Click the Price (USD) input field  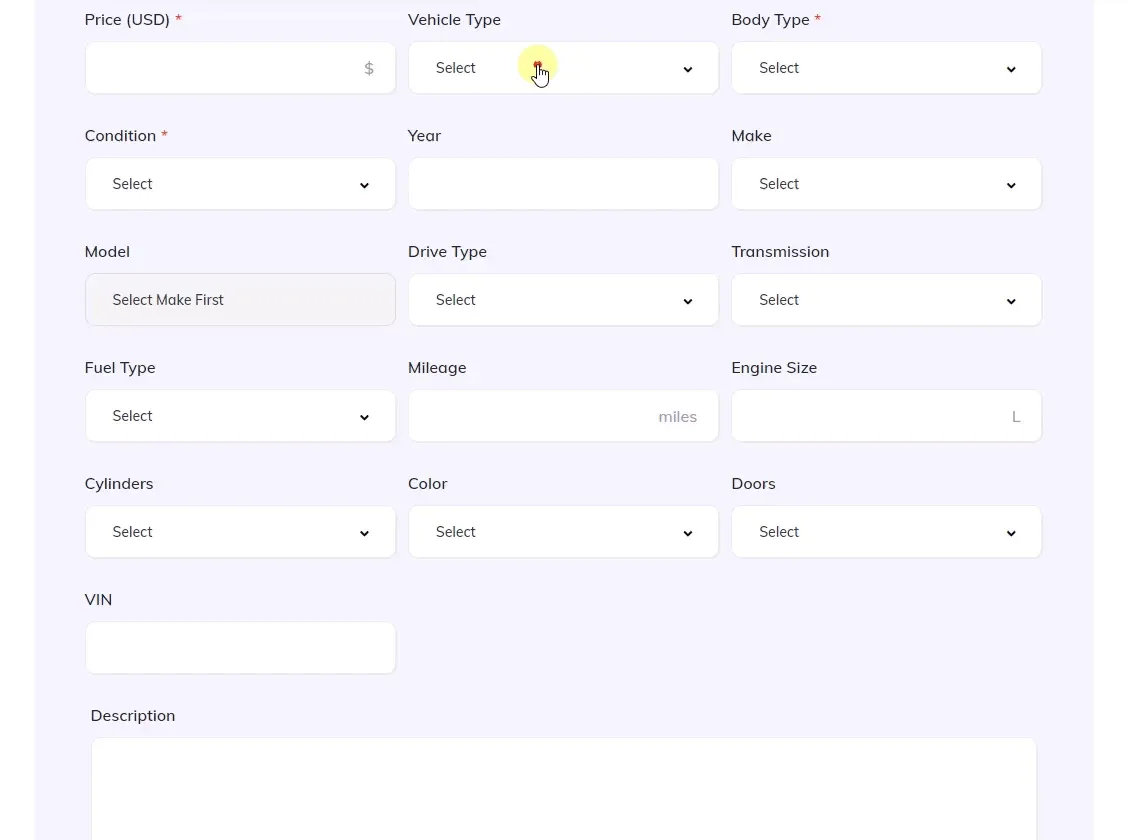click(240, 68)
